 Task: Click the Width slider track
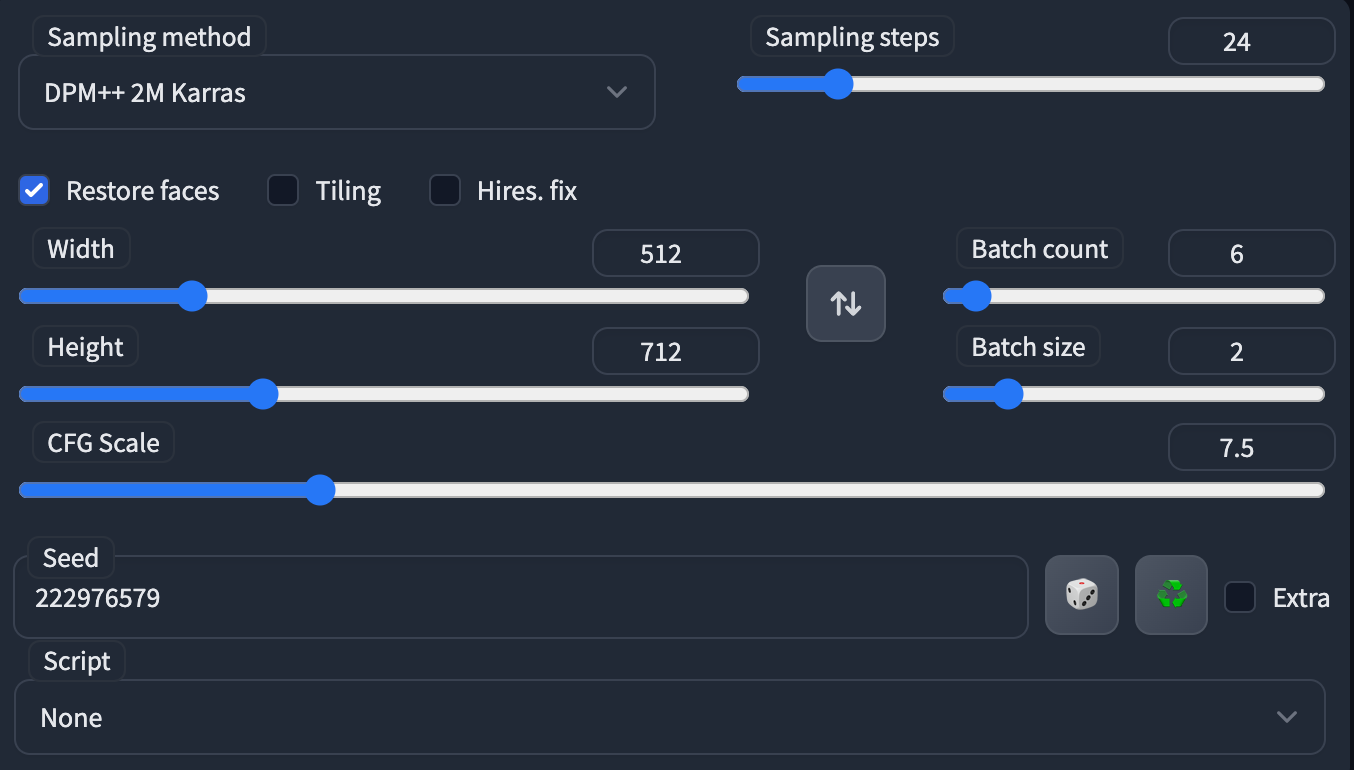[x=384, y=296]
